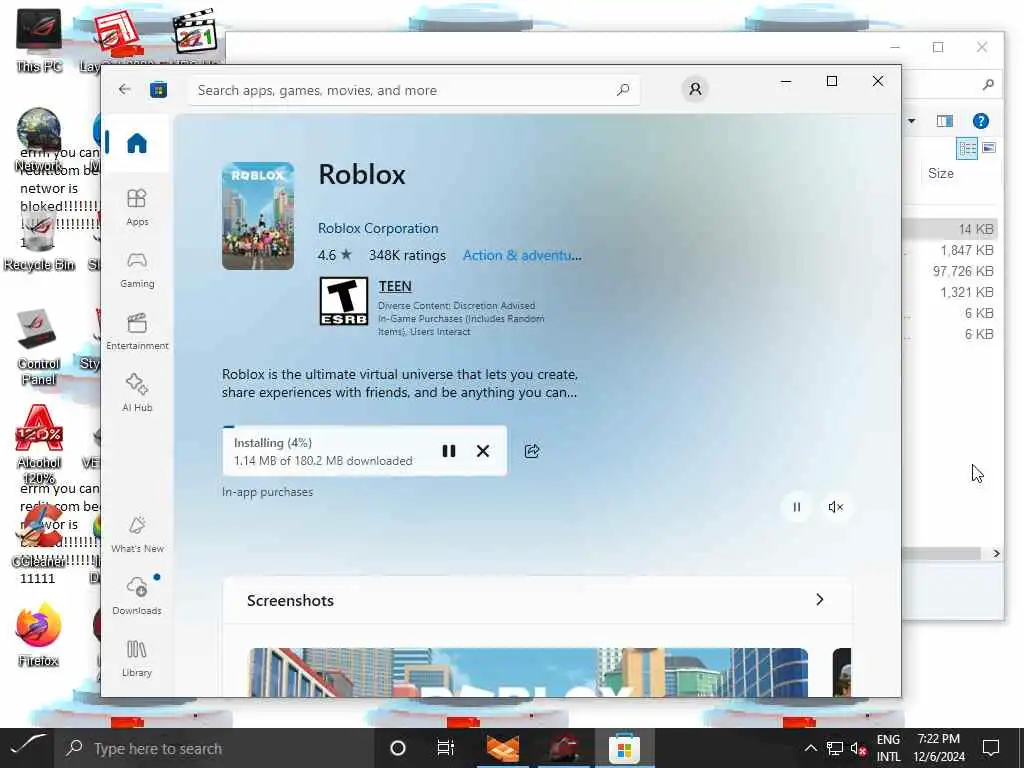Open Task View on taskbar
The image size is (1024, 768).
click(x=445, y=748)
